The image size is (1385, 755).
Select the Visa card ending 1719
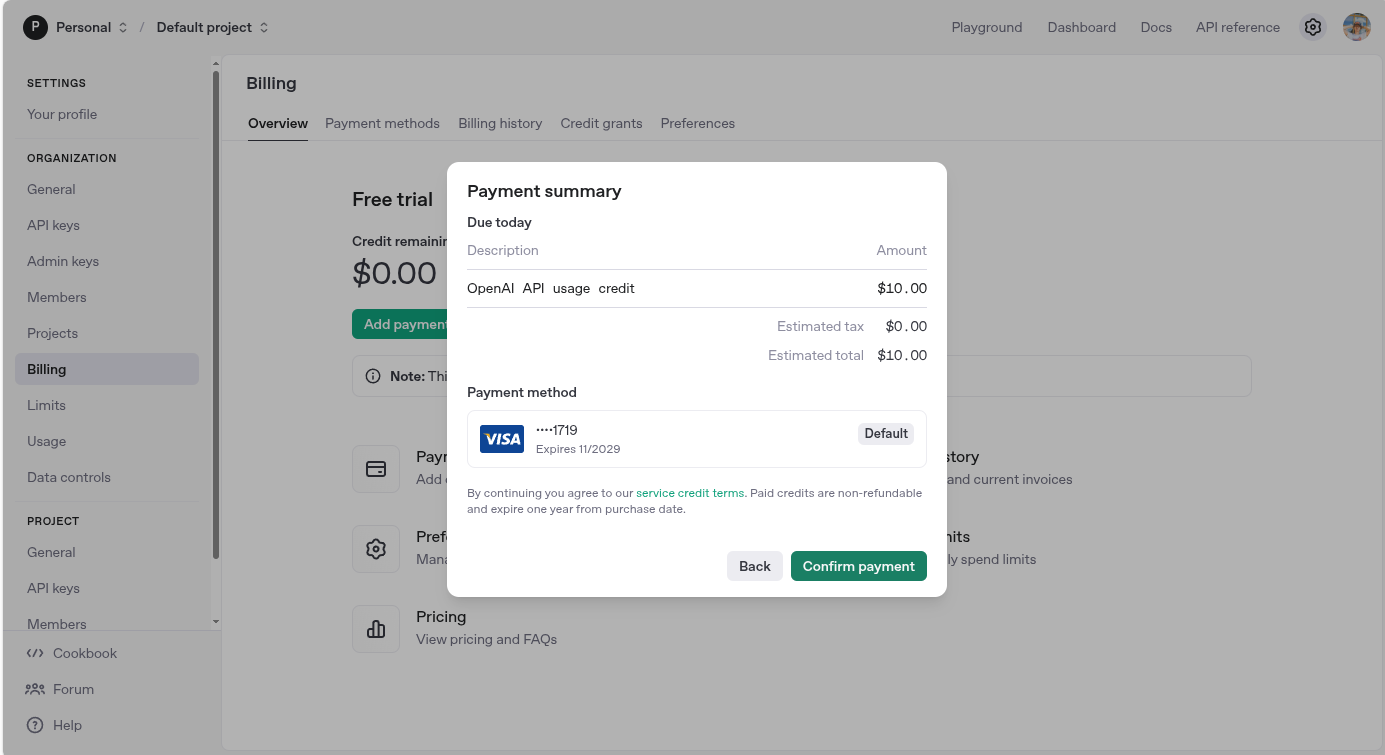[x=697, y=439]
